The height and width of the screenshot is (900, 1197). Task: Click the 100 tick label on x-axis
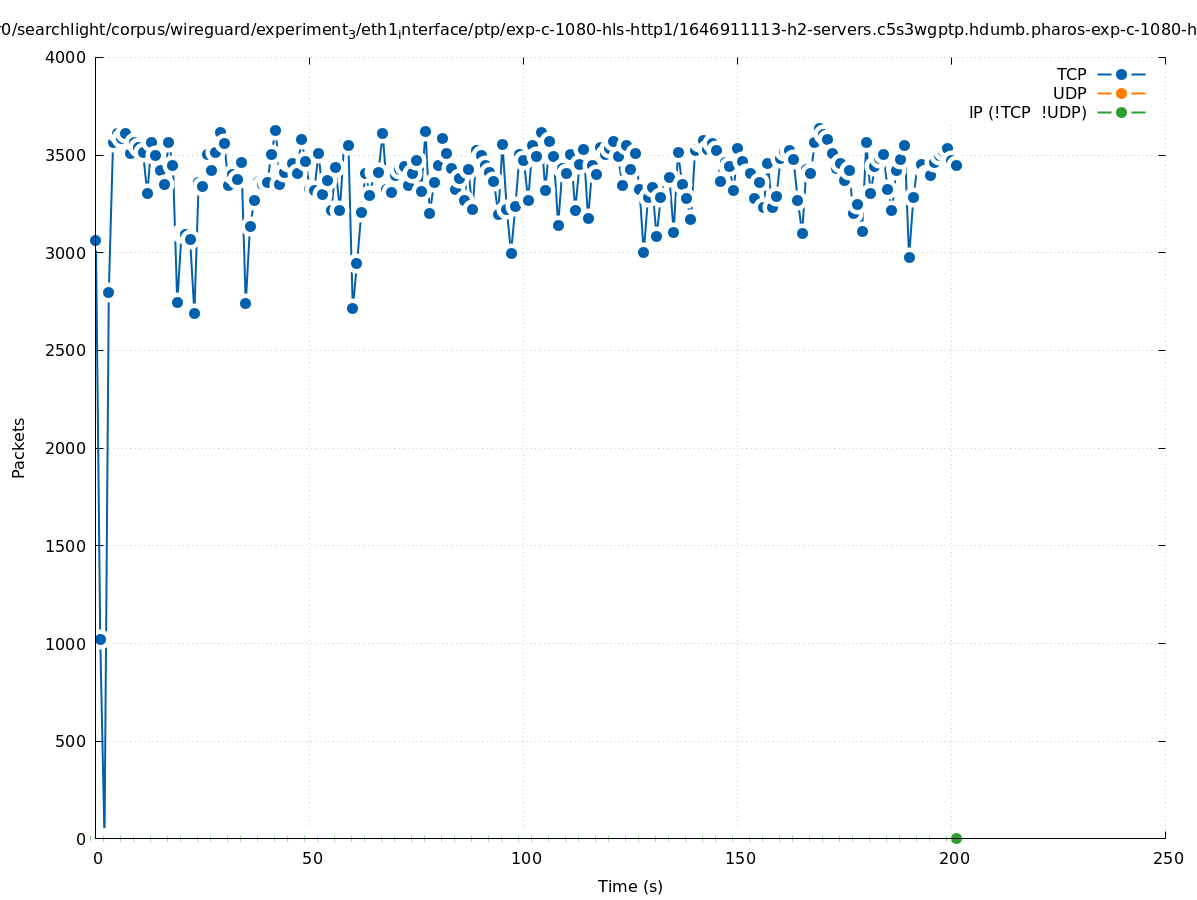(x=524, y=858)
